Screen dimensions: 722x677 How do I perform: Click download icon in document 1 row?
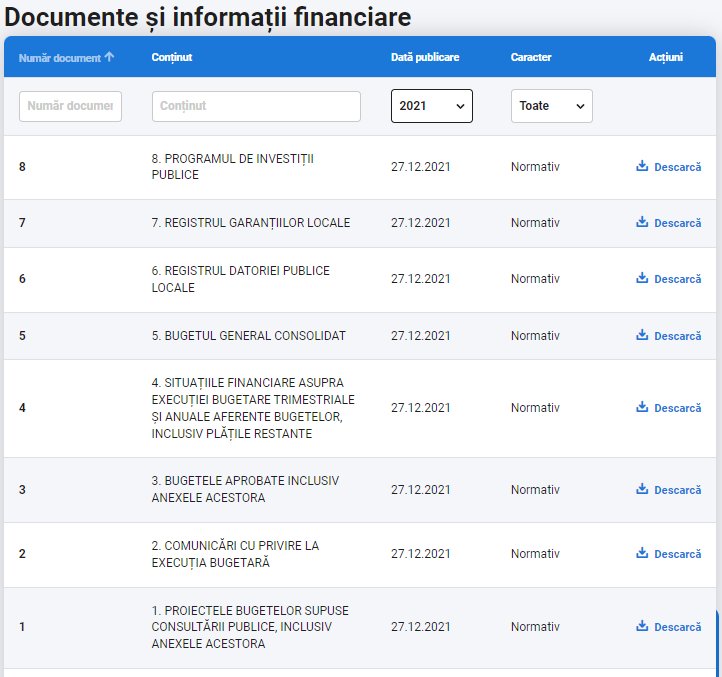point(642,626)
